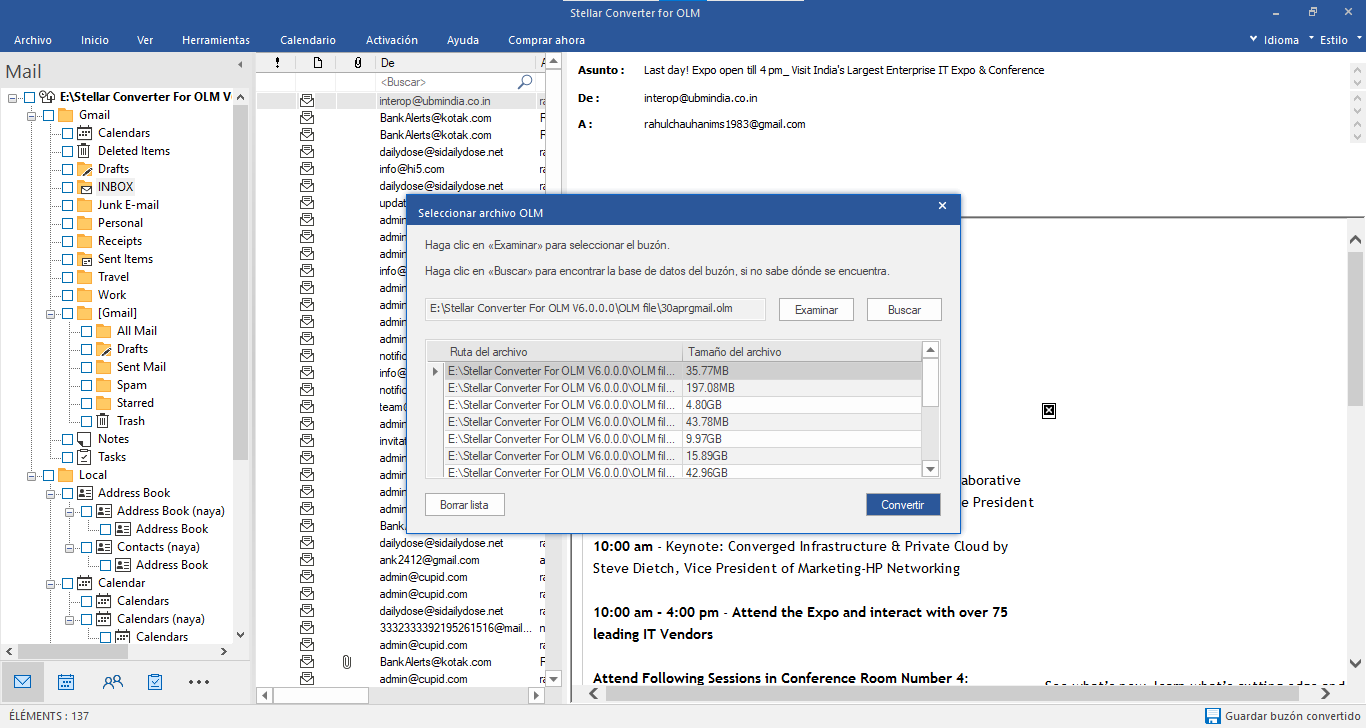Click the Convertir button
This screenshot has width=1366, height=728.
[x=902, y=505]
